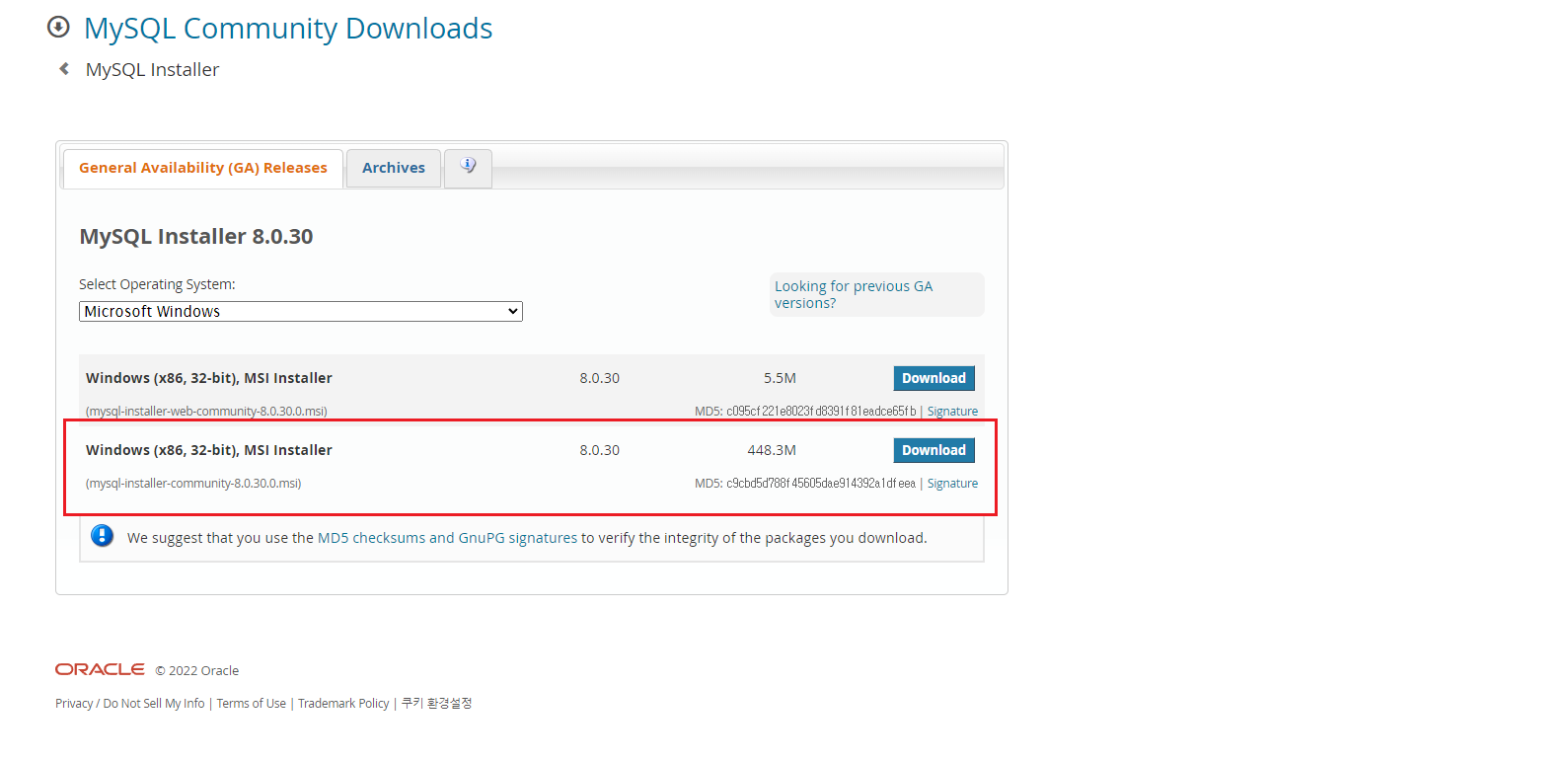Select MD5 hash starting with c095cf
1568x761 pixels.
[x=821, y=412]
